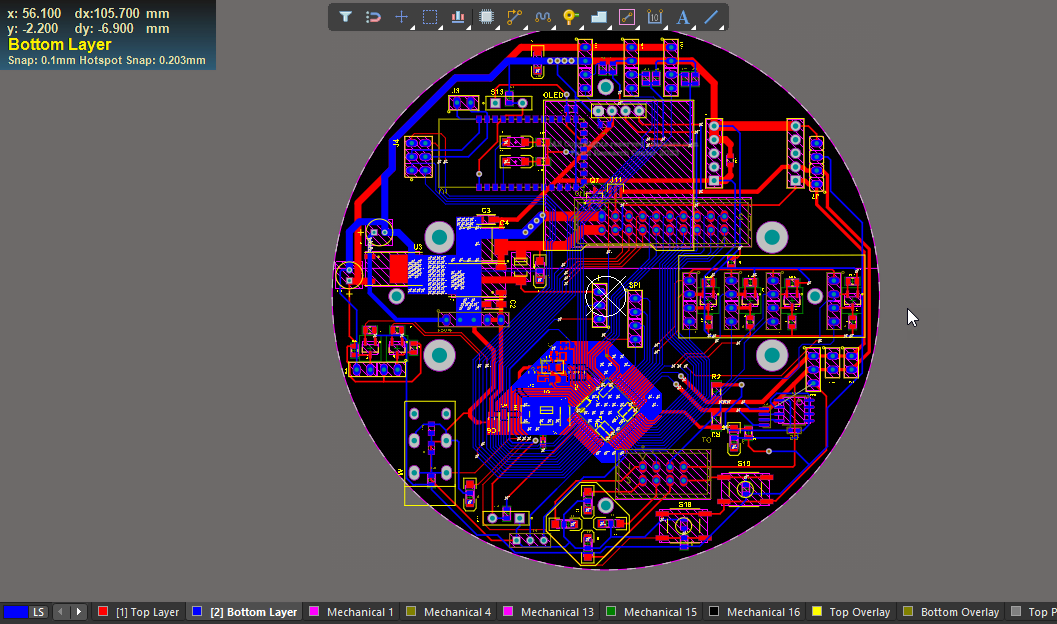Select the place polygon pour tool
The image size is (1057, 624).
pyautogui.click(x=599, y=17)
